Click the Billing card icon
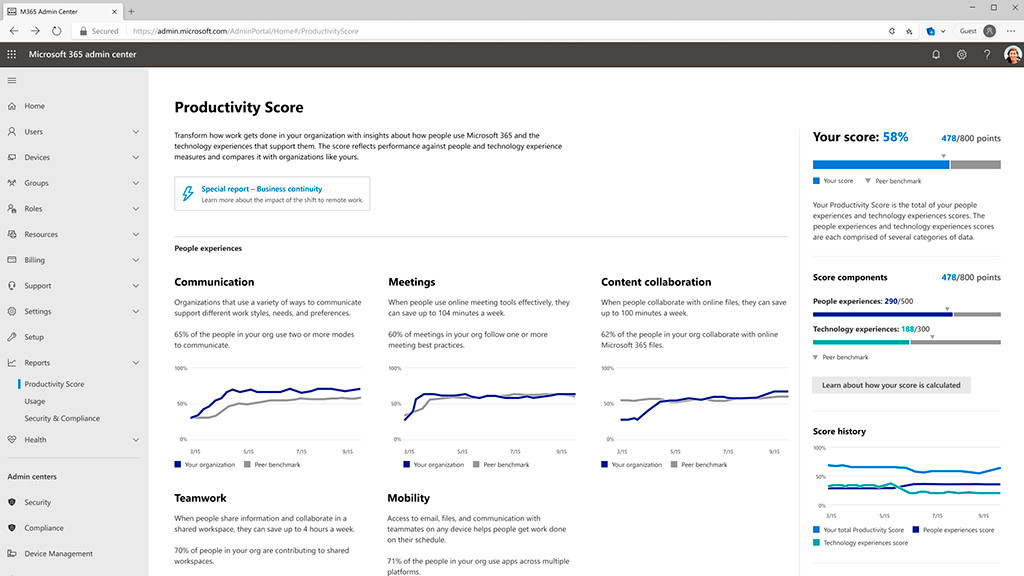The image size is (1024, 576). click(x=12, y=260)
